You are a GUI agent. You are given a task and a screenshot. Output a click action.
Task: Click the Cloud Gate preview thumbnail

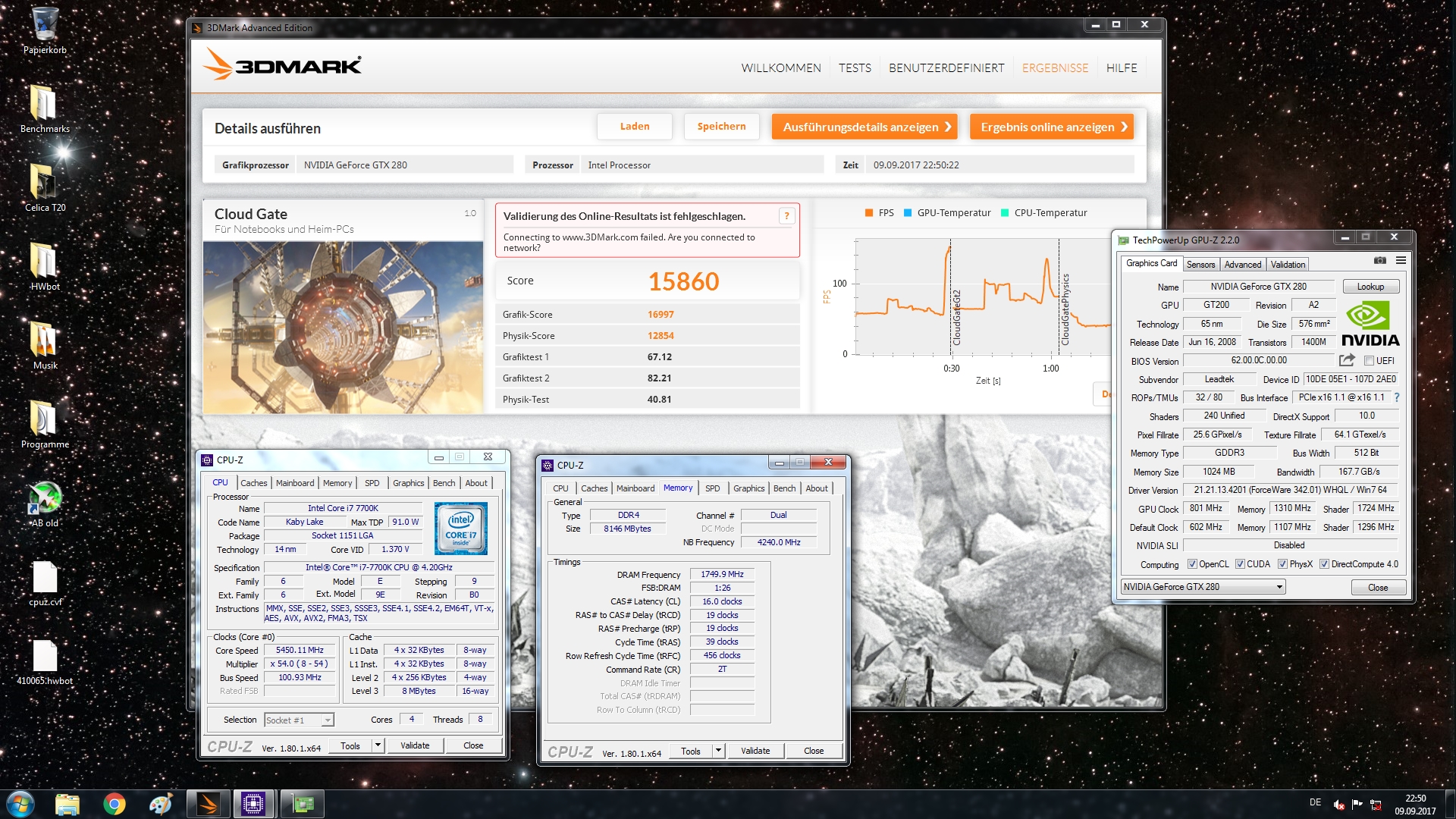[343, 328]
